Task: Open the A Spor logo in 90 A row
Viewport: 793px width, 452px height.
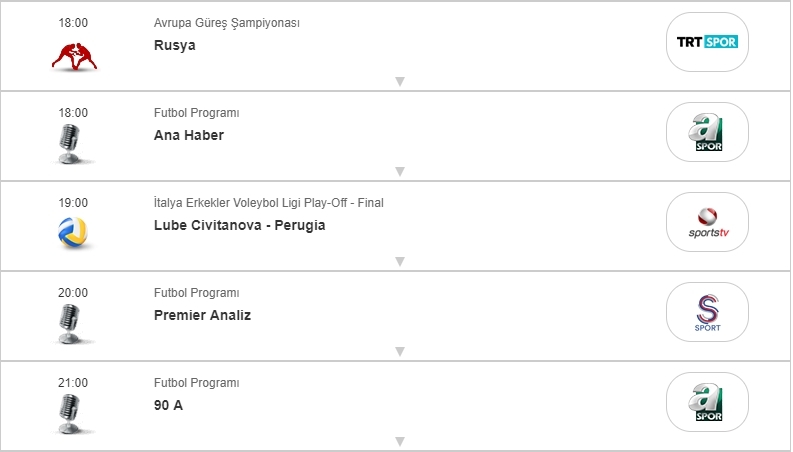Action: click(707, 402)
